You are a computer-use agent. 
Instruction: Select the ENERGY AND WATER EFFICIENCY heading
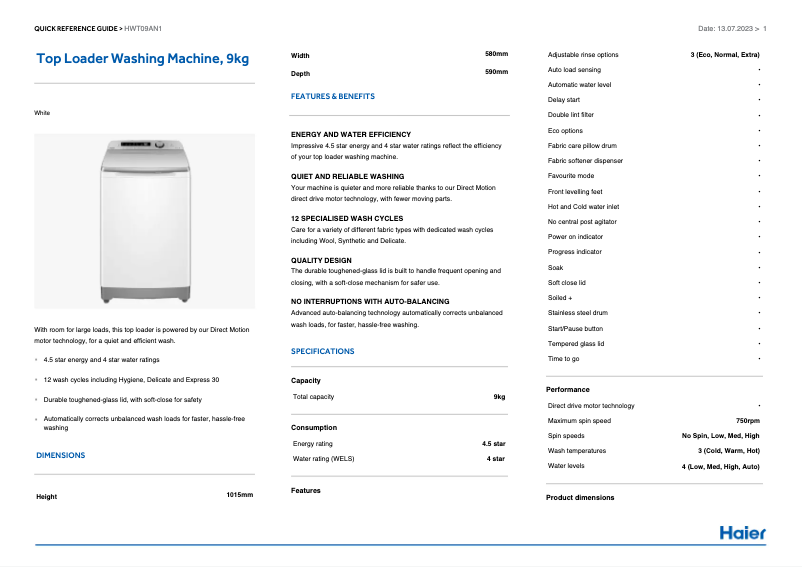click(351, 134)
